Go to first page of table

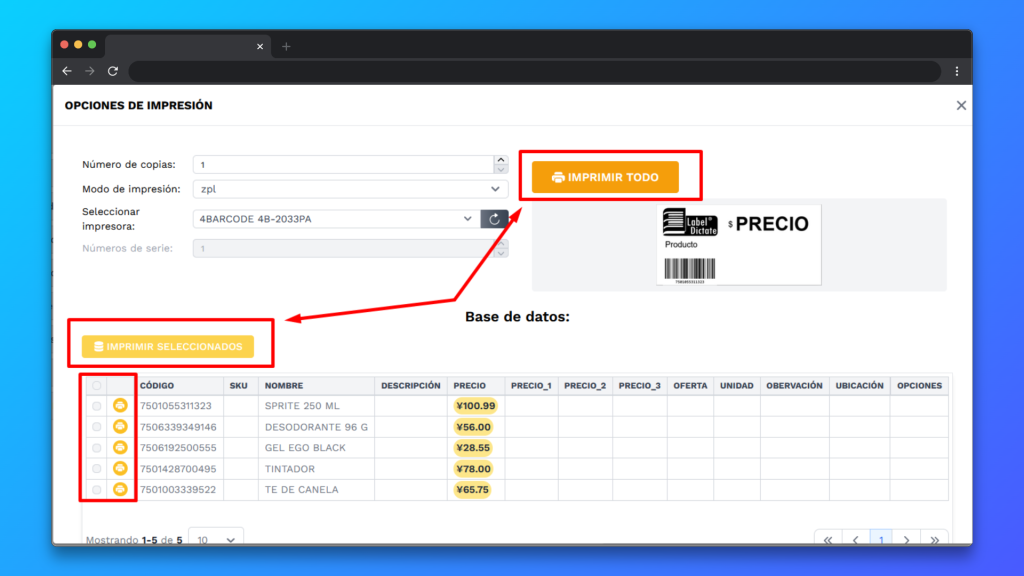(x=827, y=539)
